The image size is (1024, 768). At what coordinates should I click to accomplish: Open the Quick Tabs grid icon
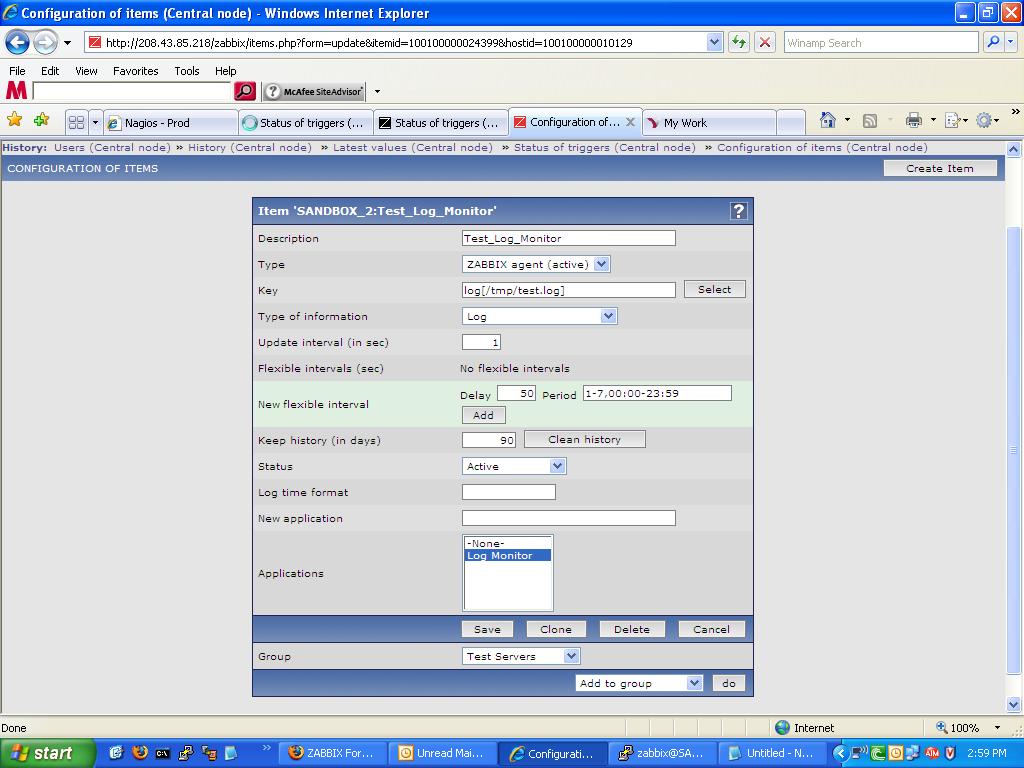(x=76, y=122)
